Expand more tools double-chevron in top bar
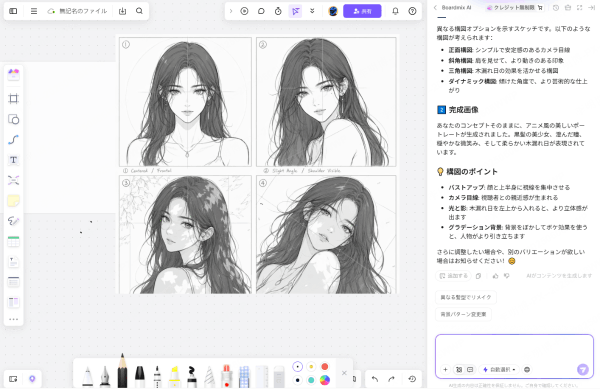 click(x=312, y=11)
